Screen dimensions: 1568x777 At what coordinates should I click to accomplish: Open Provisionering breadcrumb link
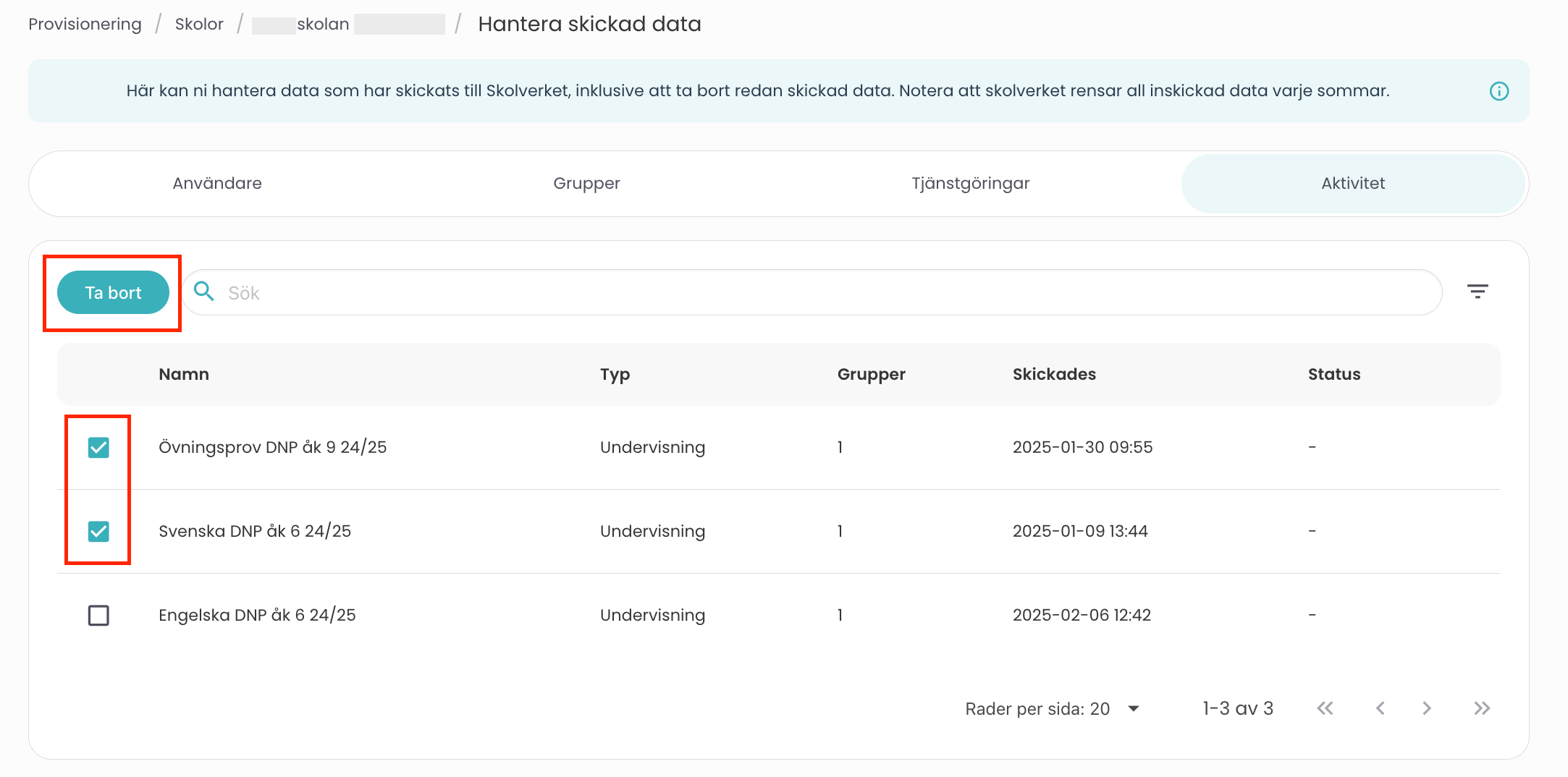(x=85, y=25)
